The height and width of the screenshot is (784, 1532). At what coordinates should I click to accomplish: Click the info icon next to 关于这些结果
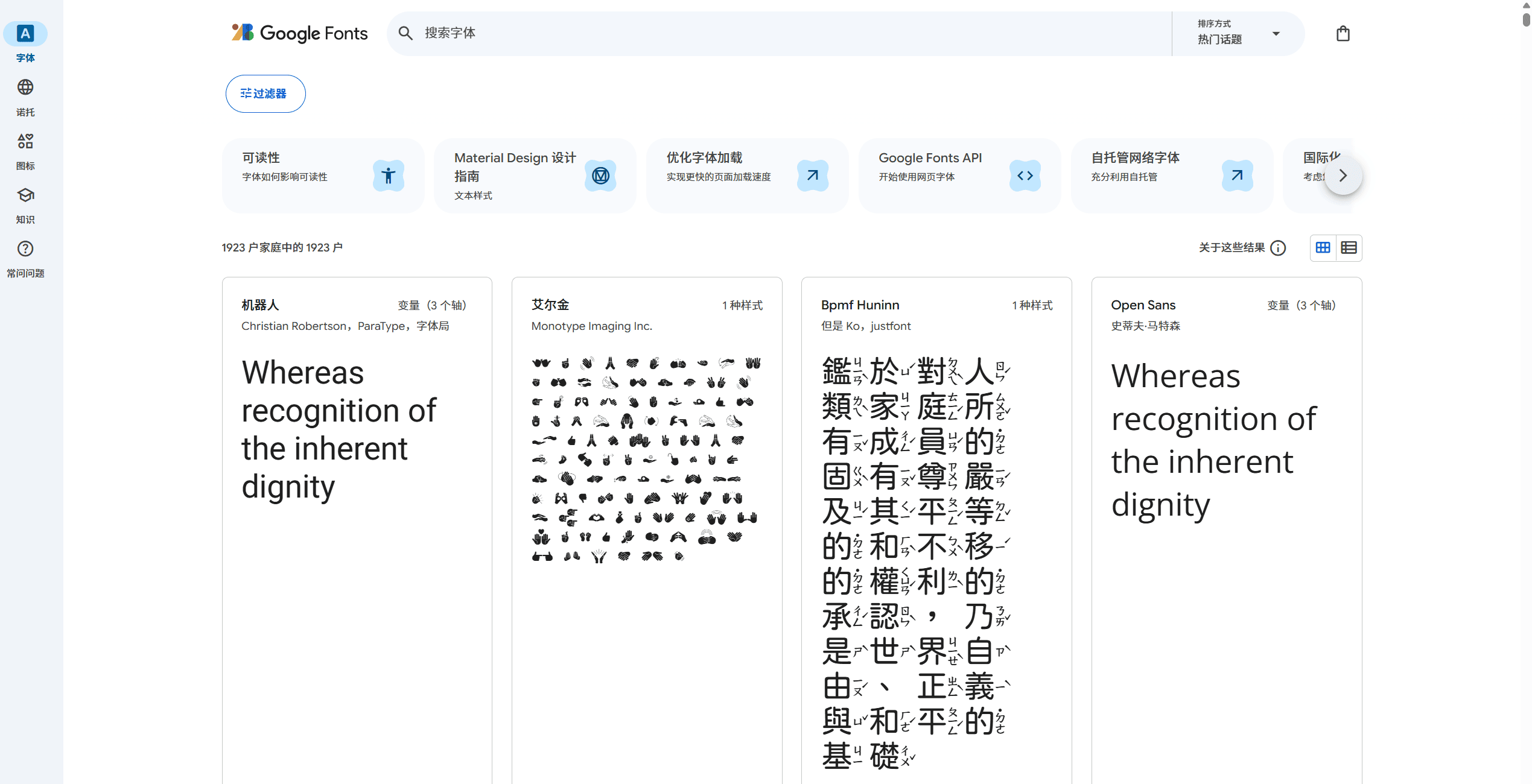[x=1278, y=247]
